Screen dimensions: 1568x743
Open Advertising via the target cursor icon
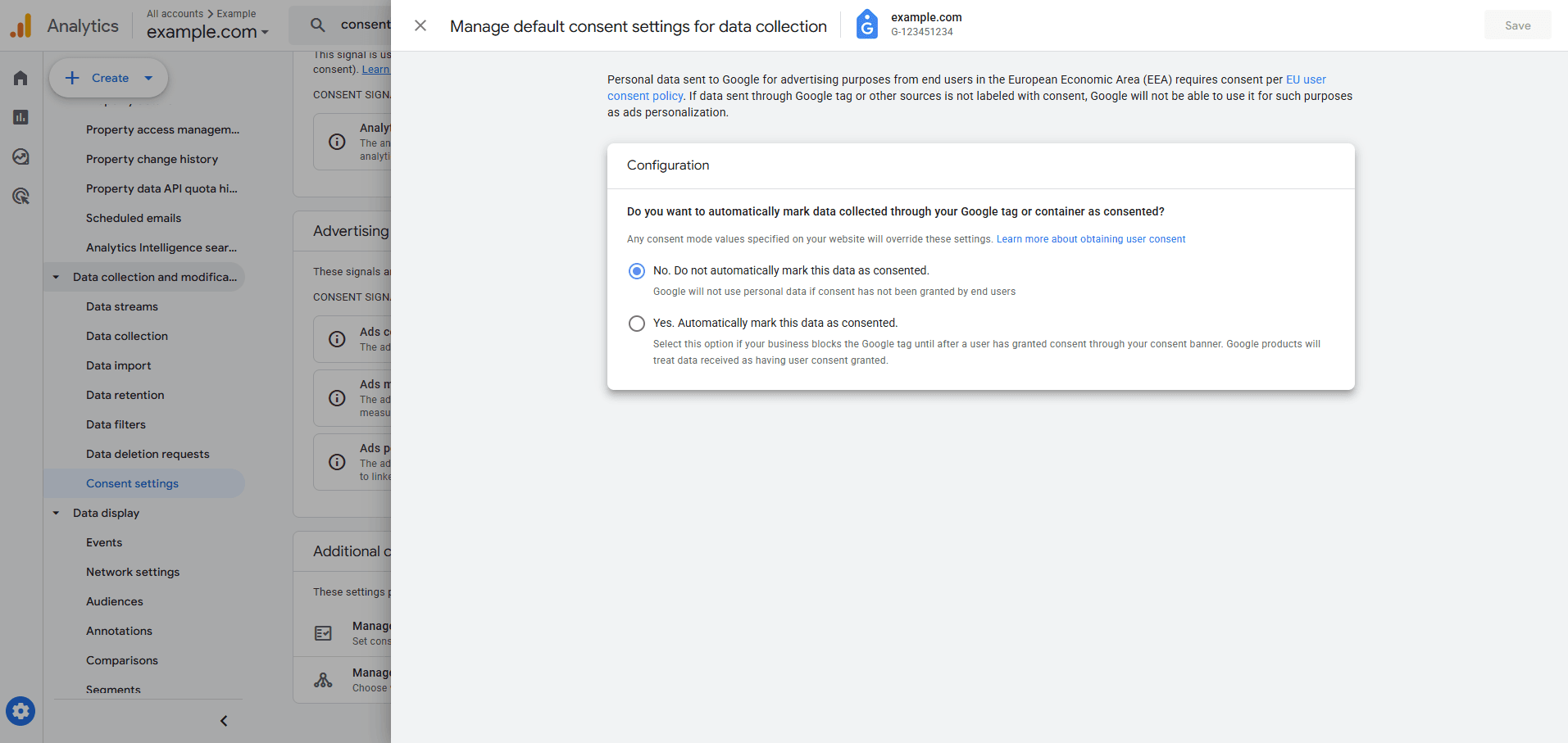pyautogui.click(x=20, y=196)
